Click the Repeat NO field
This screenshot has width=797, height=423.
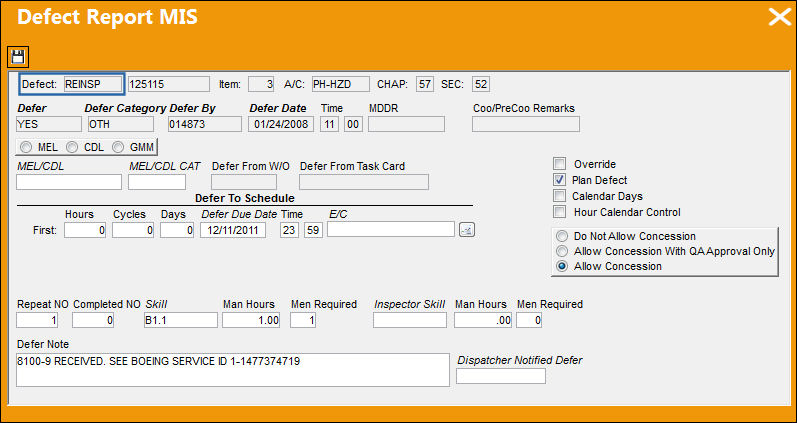click(x=37, y=320)
